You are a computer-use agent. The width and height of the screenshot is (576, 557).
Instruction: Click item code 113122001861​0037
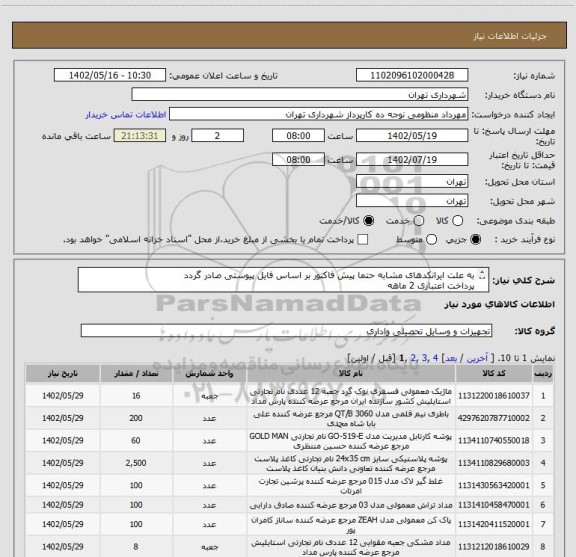pyautogui.click(x=494, y=396)
